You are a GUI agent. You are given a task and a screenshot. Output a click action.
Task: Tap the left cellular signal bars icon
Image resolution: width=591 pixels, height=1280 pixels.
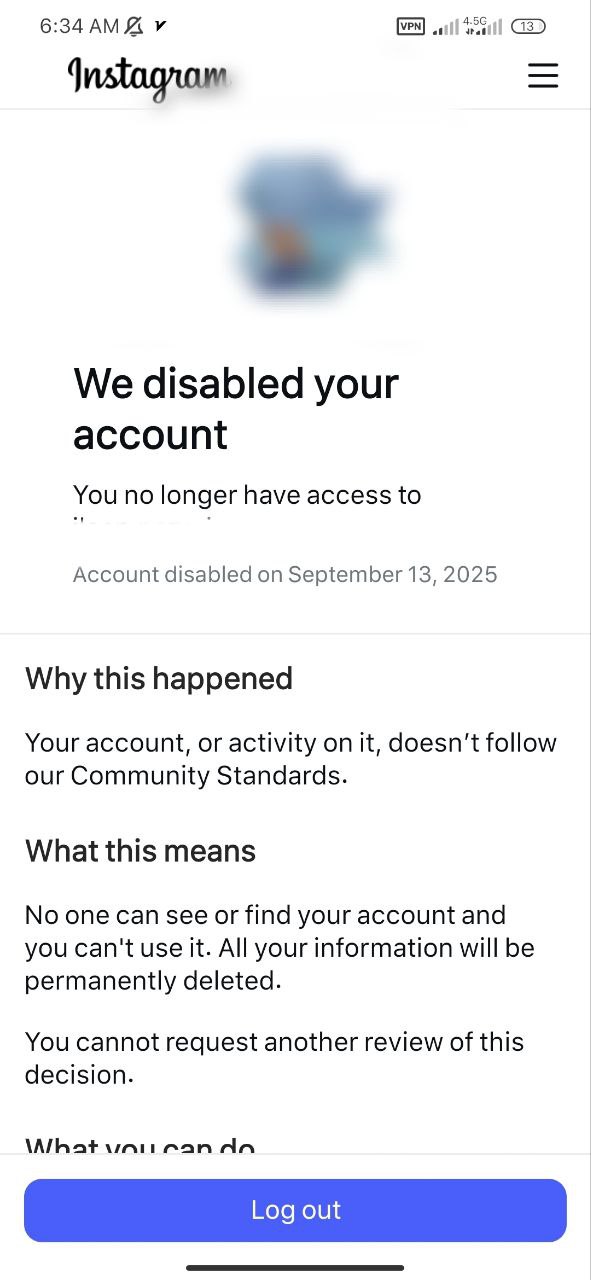coord(444,26)
